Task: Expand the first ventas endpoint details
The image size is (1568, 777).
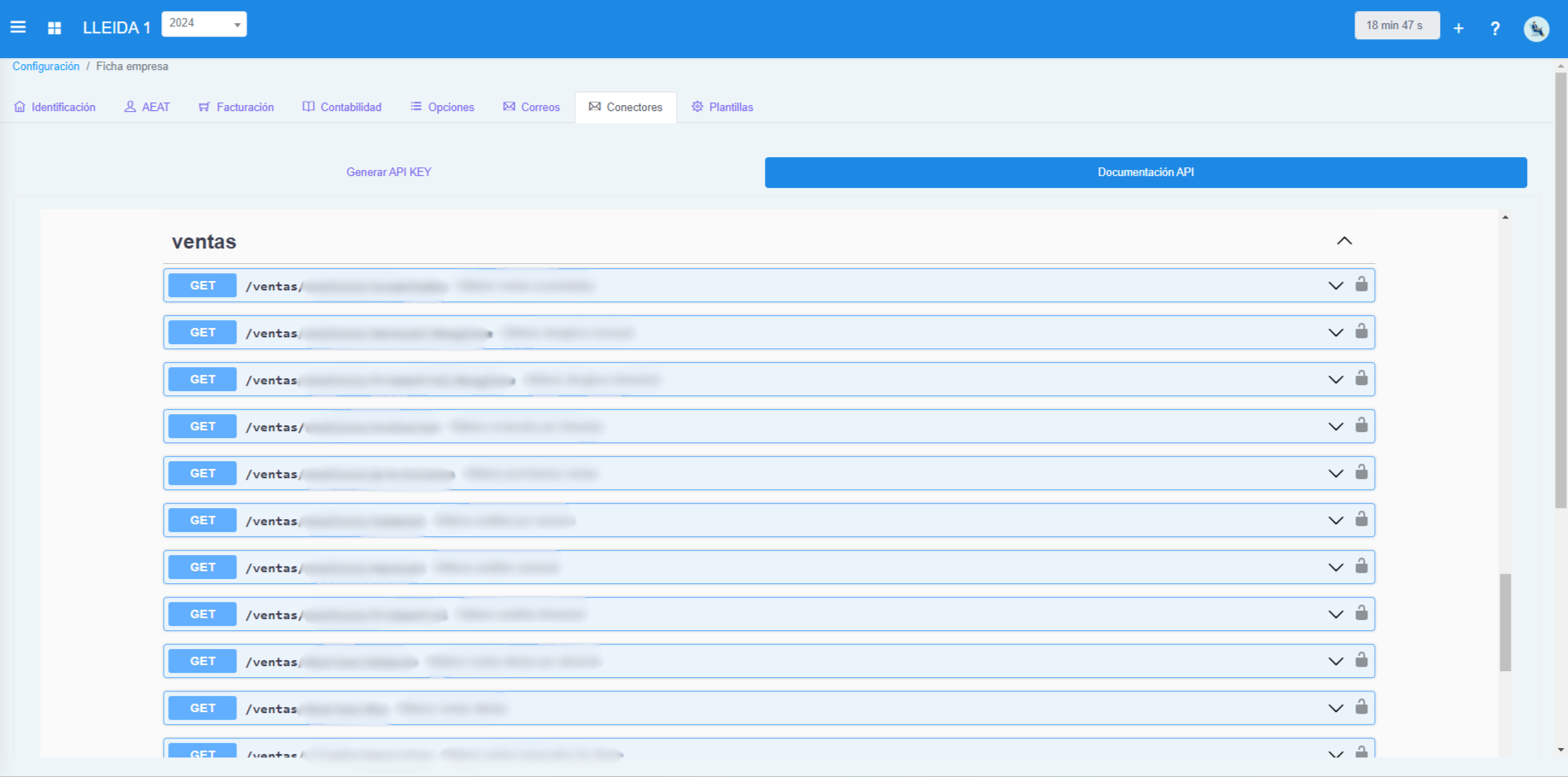Action: click(x=1335, y=285)
